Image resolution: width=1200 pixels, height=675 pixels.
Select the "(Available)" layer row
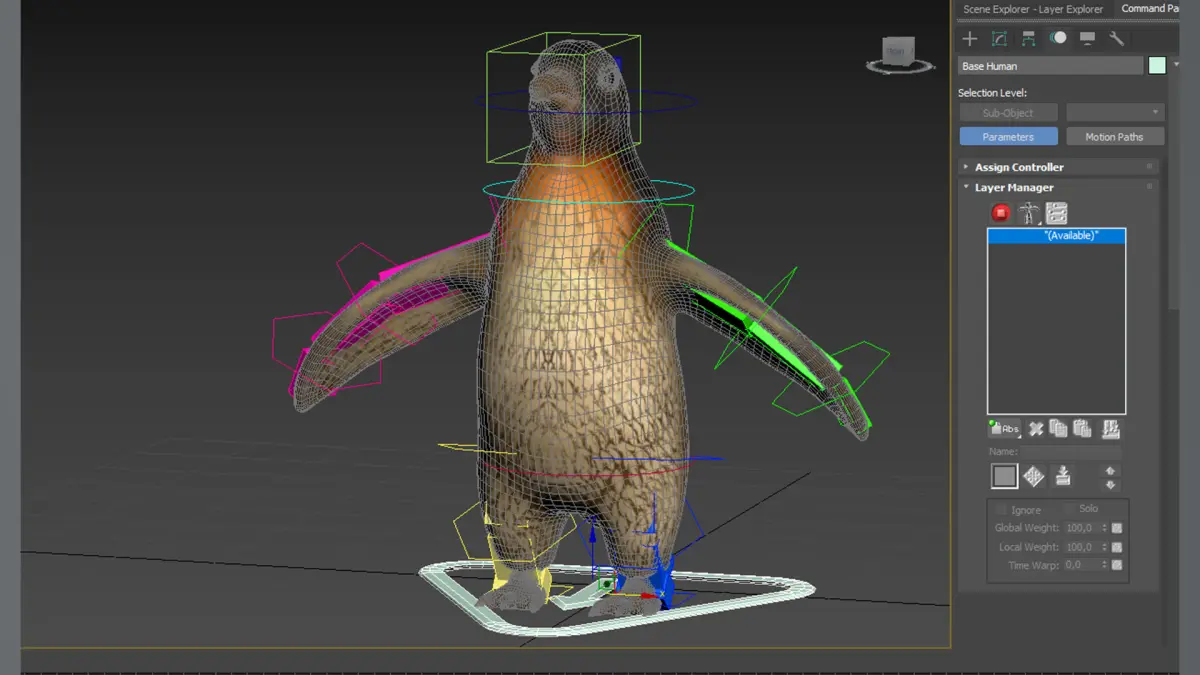point(1056,236)
